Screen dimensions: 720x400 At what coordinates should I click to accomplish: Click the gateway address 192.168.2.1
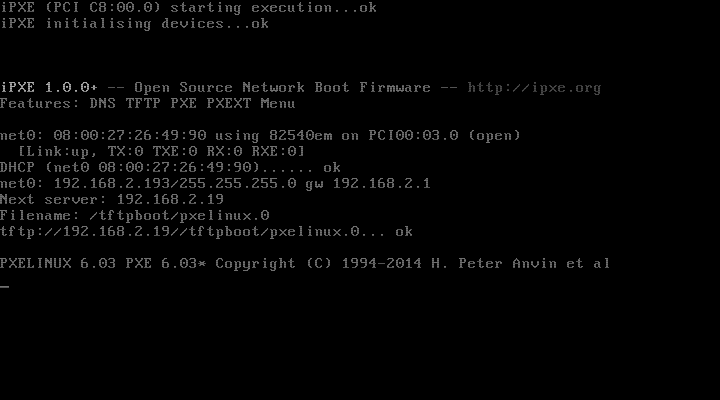[x=382, y=184]
